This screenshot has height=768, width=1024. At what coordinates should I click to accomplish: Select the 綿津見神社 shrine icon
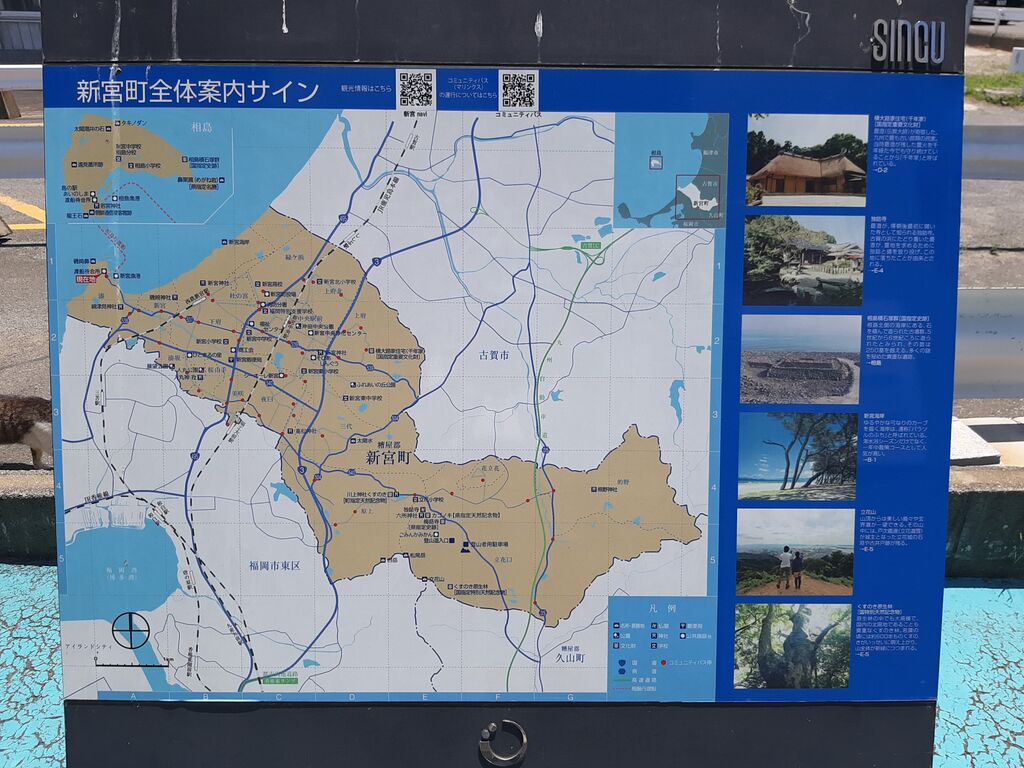coord(120,306)
